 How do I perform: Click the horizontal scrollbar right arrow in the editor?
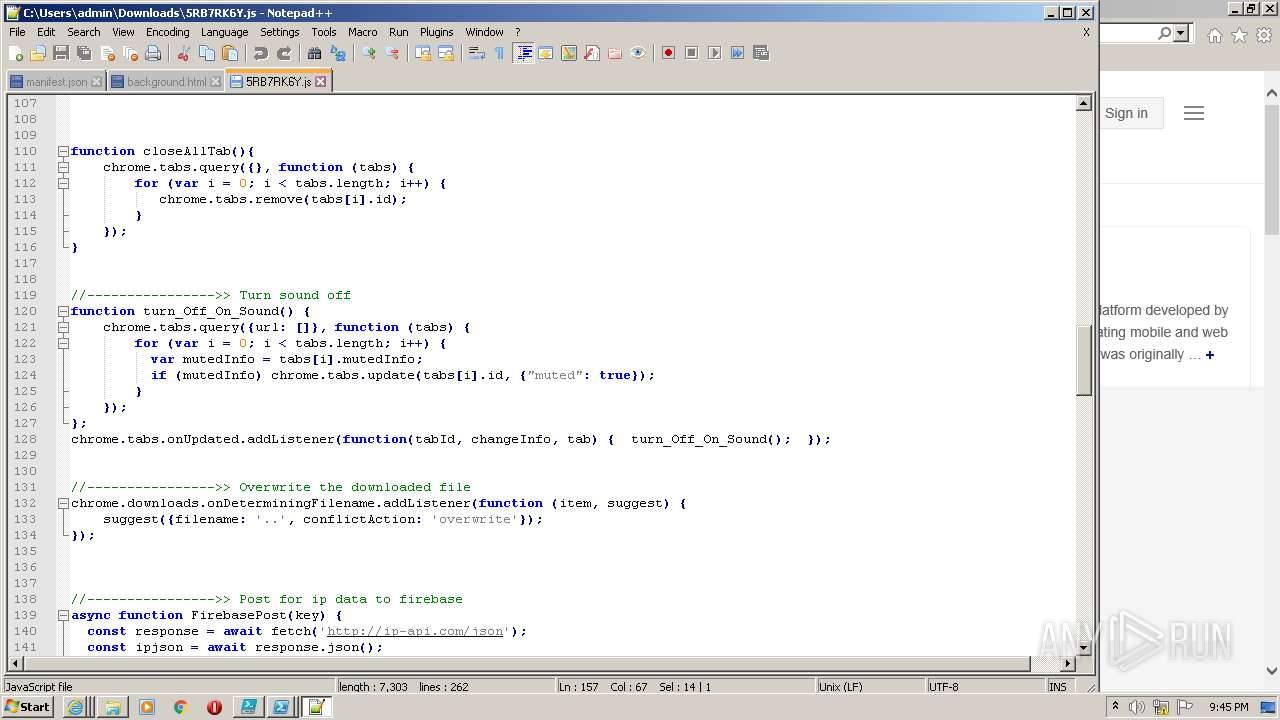pyautogui.click(x=1067, y=663)
